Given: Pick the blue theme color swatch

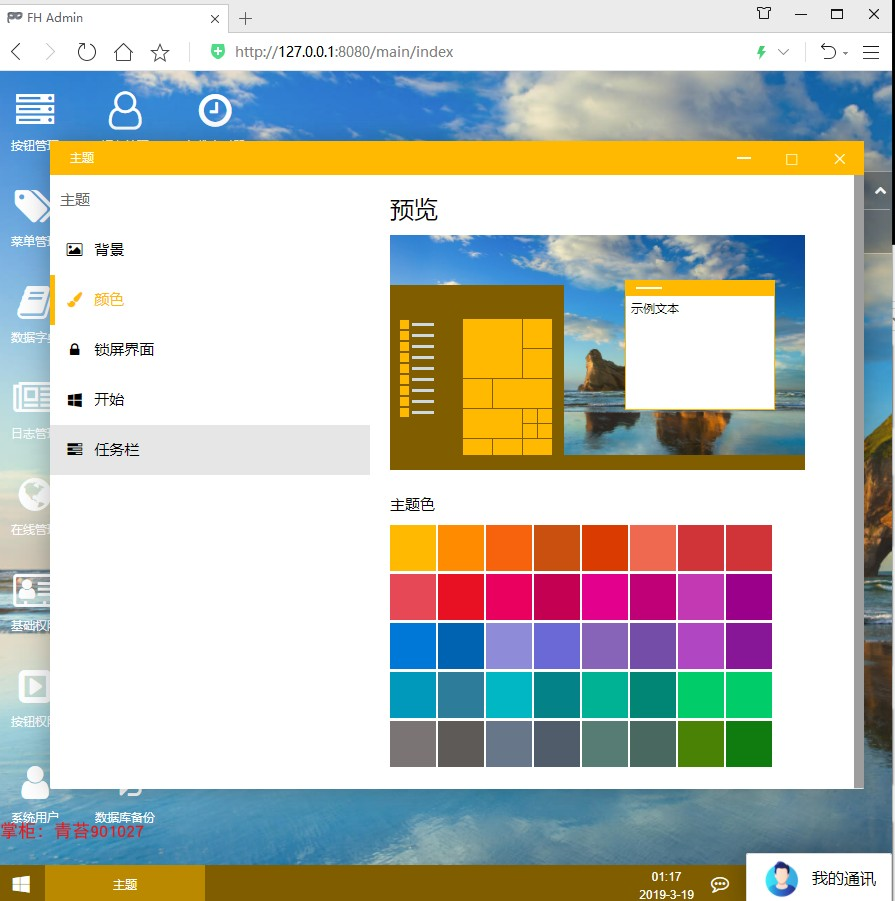Looking at the screenshot, I should [412, 646].
